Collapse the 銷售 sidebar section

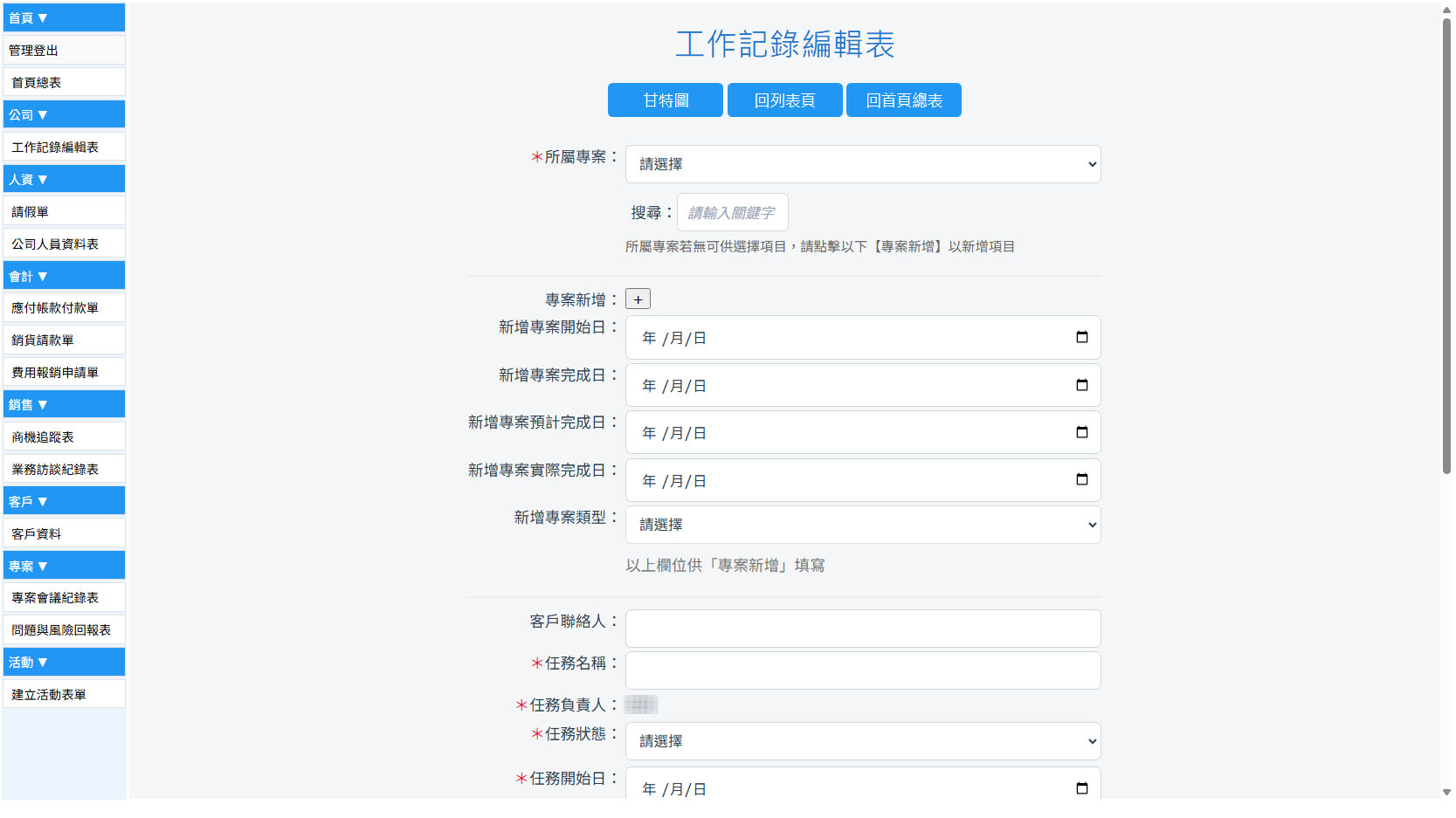[x=64, y=404]
